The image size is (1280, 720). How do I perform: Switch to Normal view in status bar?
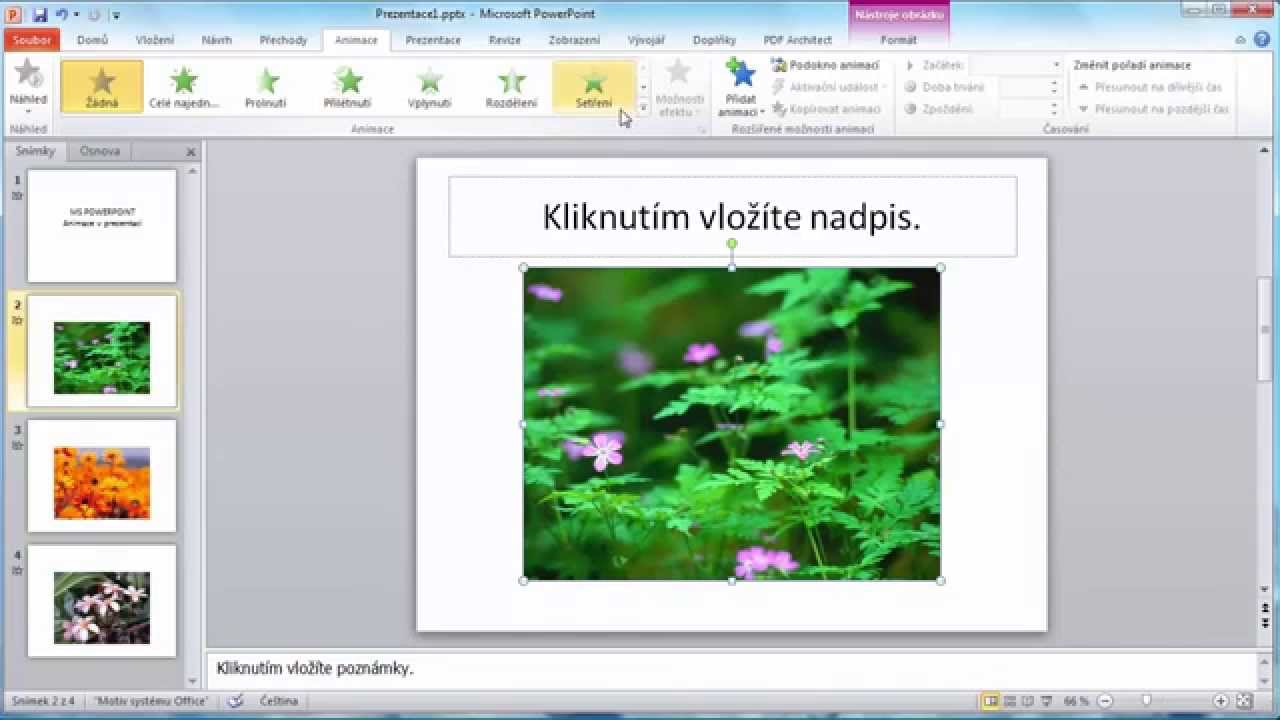pyautogui.click(x=990, y=701)
